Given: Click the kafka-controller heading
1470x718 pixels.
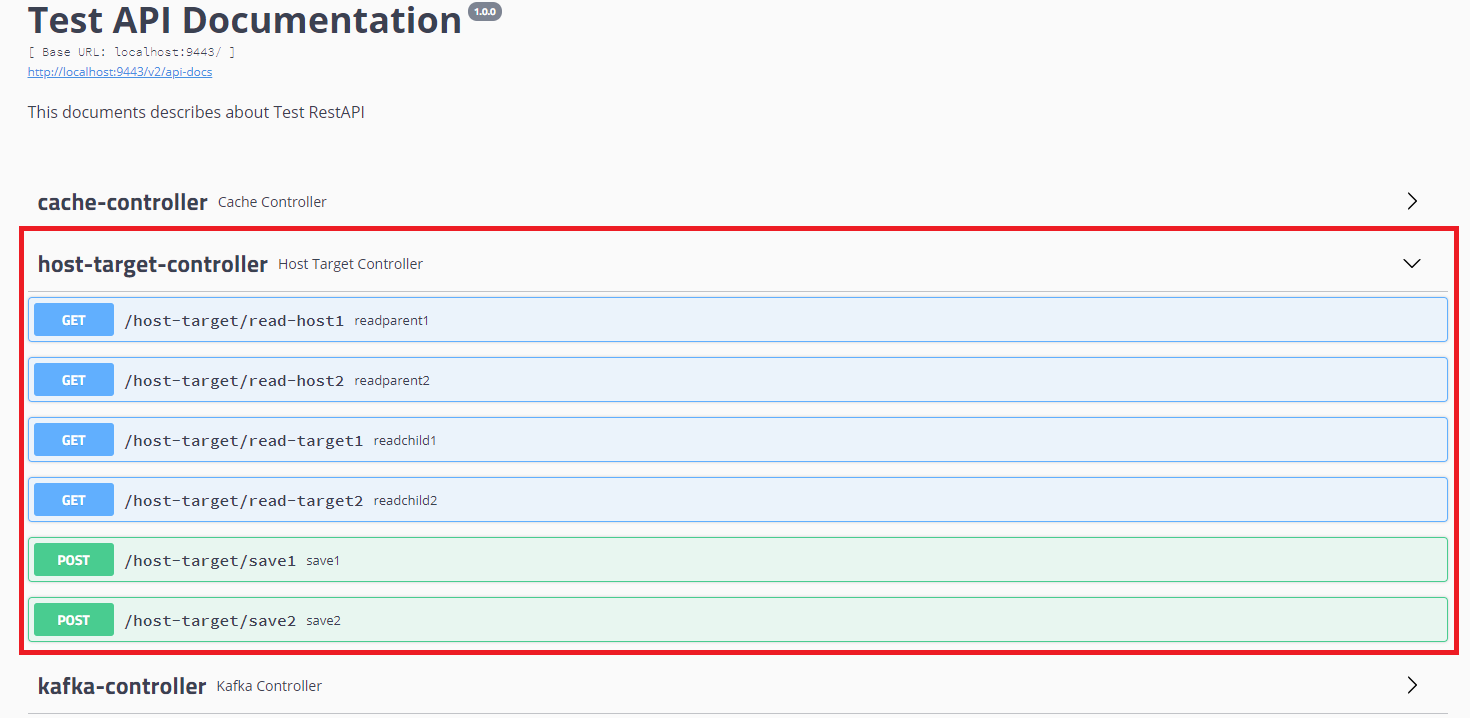Looking at the screenshot, I should [x=121, y=686].
